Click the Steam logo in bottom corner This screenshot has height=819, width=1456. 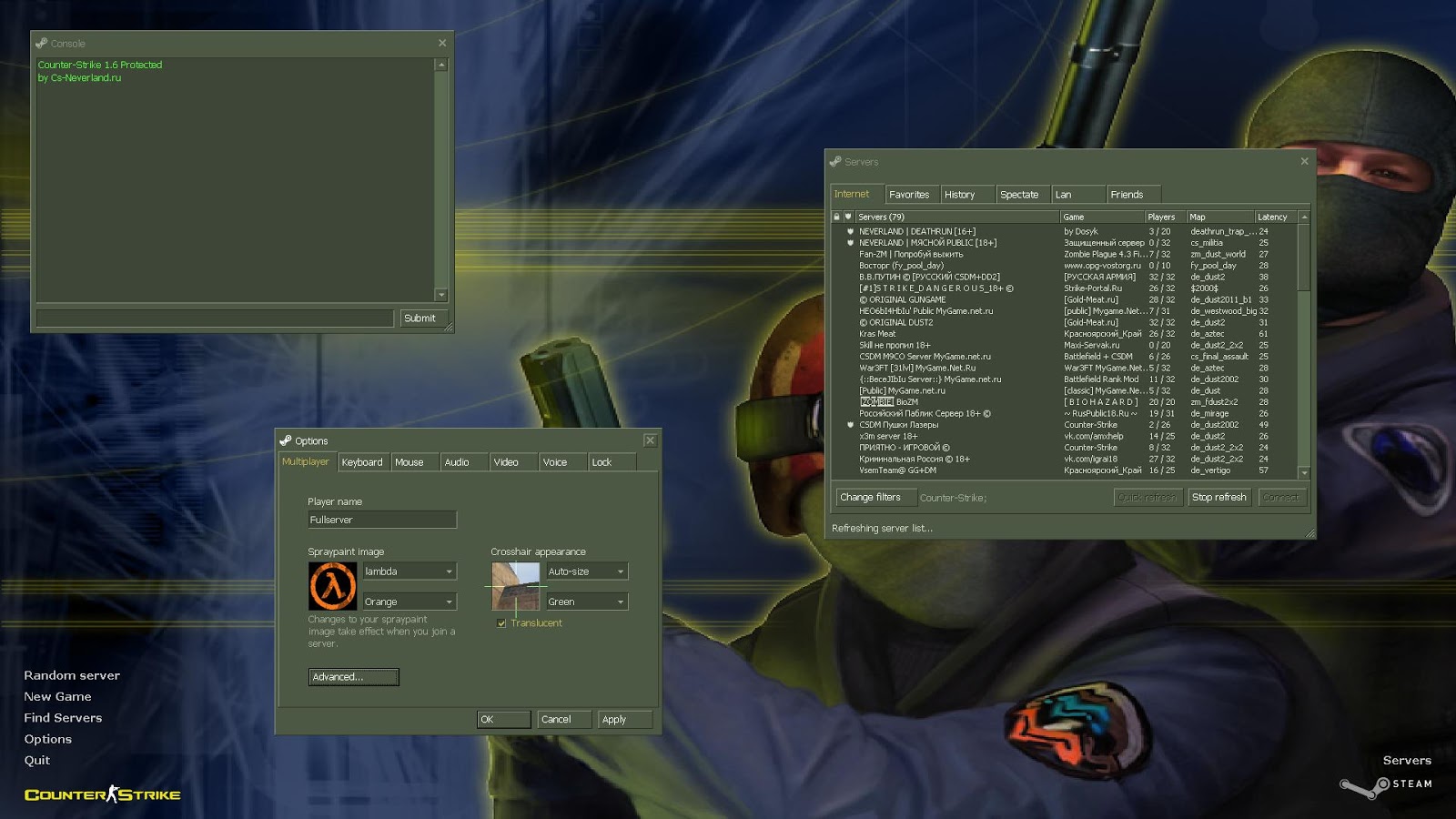pyautogui.click(x=1386, y=785)
